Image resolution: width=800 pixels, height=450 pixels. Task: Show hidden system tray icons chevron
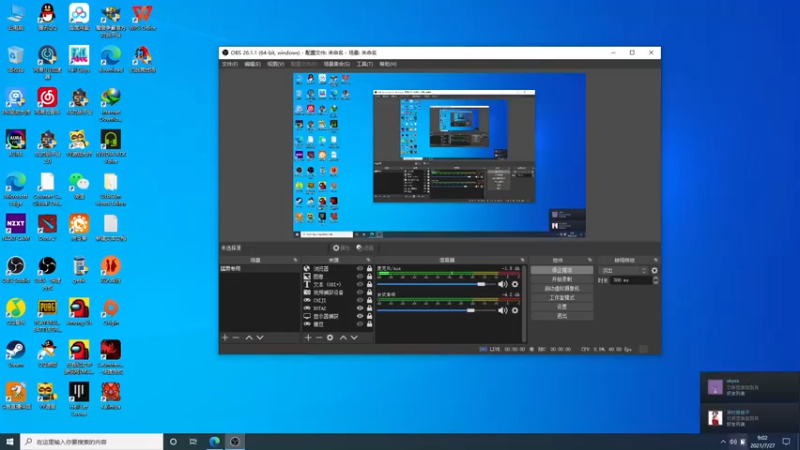click(x=723, y=442)
